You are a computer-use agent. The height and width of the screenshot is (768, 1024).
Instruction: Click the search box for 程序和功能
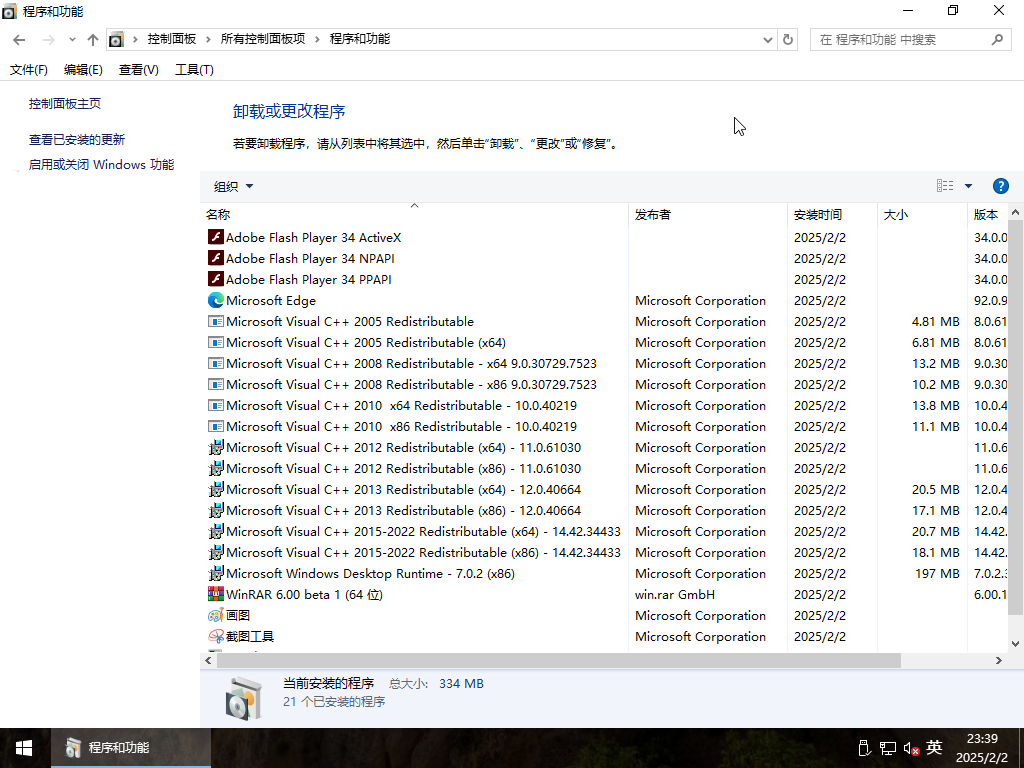(900, 40)
